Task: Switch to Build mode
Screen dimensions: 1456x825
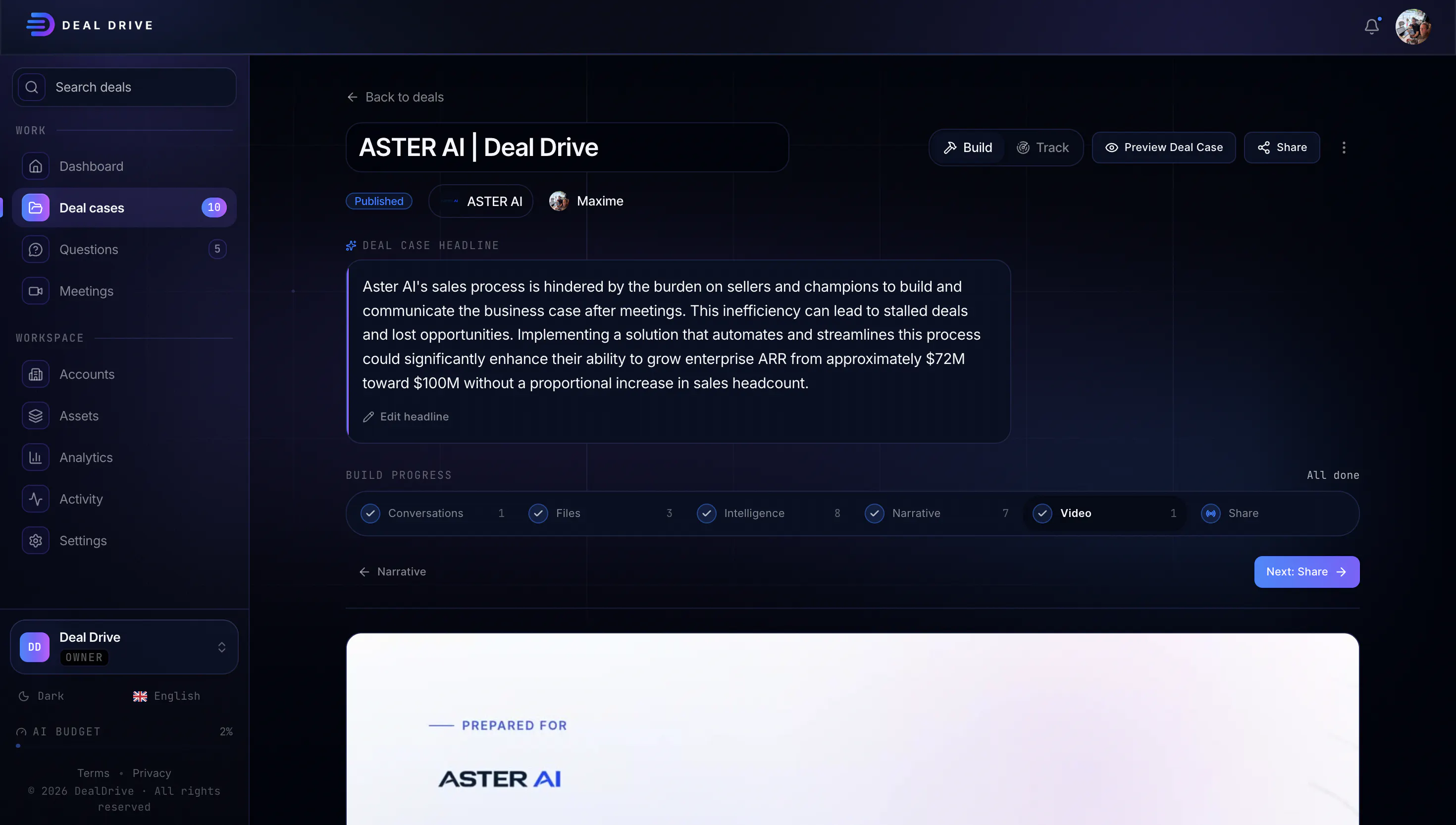Action: coord(968,148)
